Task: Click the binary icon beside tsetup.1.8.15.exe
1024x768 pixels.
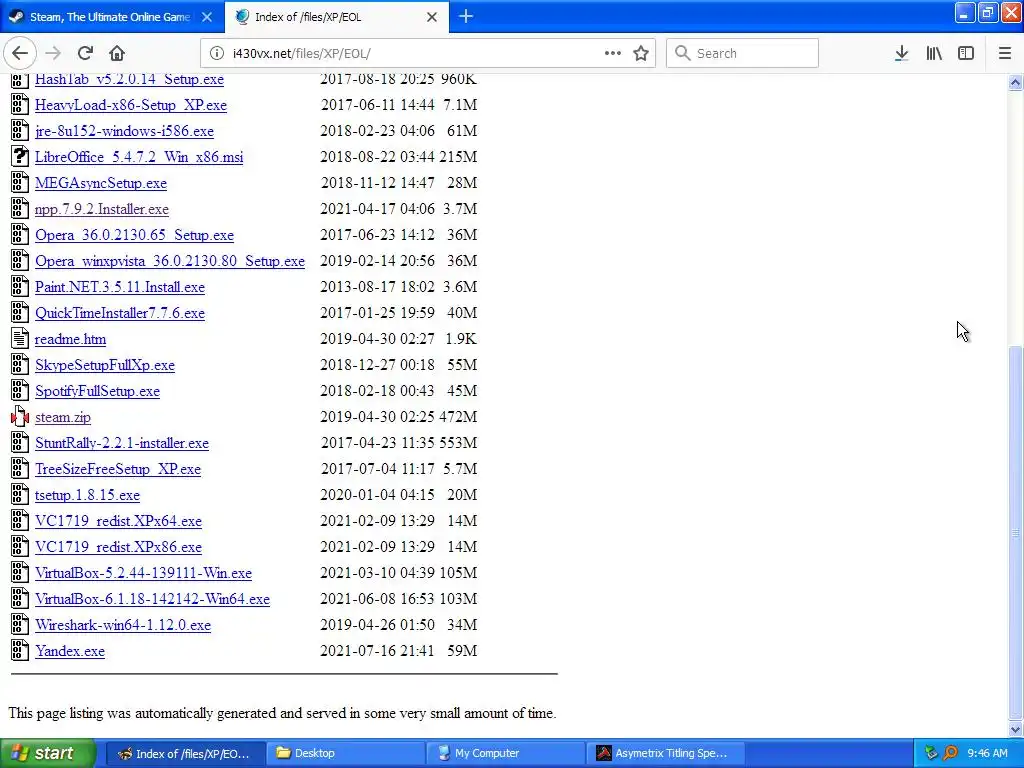Action: pyautogui.click(x=20, y=494)
